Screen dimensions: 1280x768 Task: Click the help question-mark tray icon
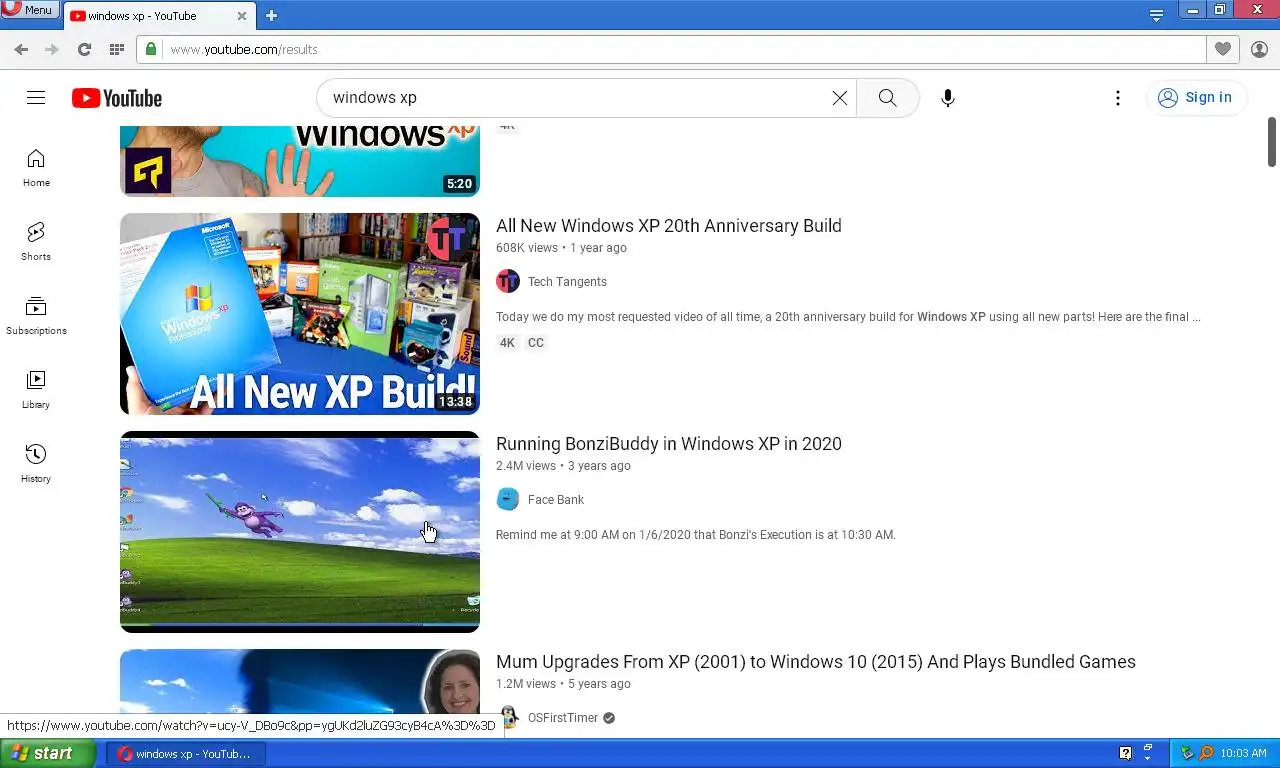[x=1125, y=753]
